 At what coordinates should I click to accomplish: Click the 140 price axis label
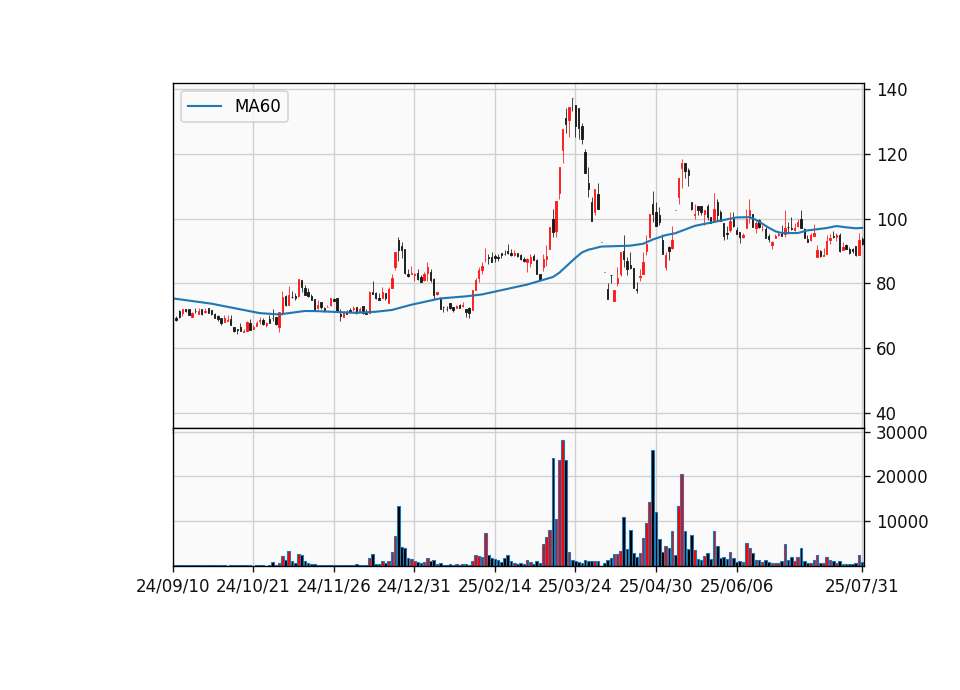[892, 90]
